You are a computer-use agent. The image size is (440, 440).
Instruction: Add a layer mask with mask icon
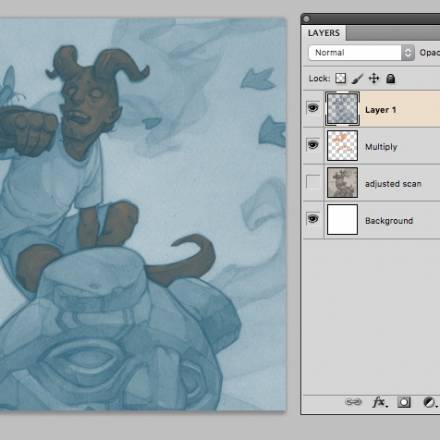(x=404, y=402)
